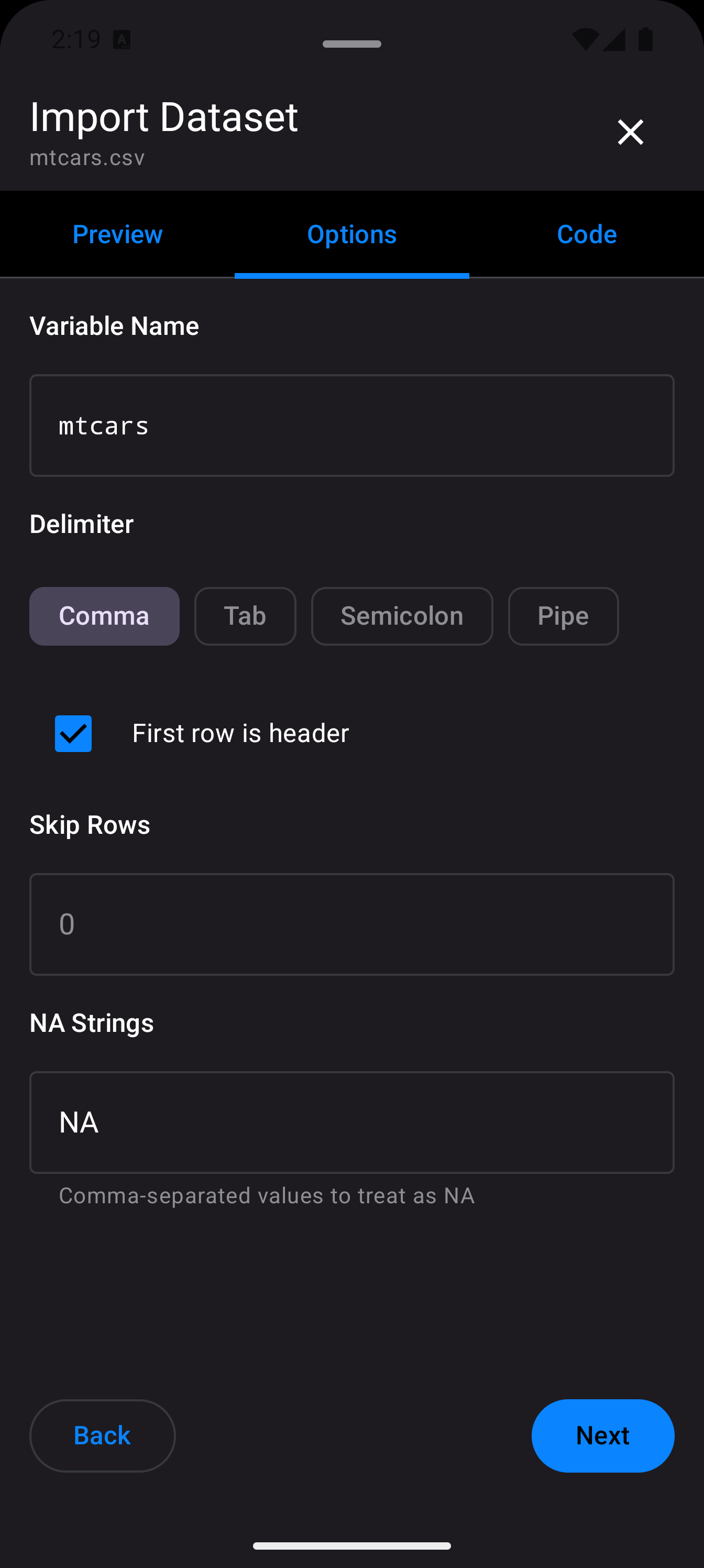Focus the Skip Rows input field
The height and width of the screenshot is (1568, 704).
click(351, 924)
